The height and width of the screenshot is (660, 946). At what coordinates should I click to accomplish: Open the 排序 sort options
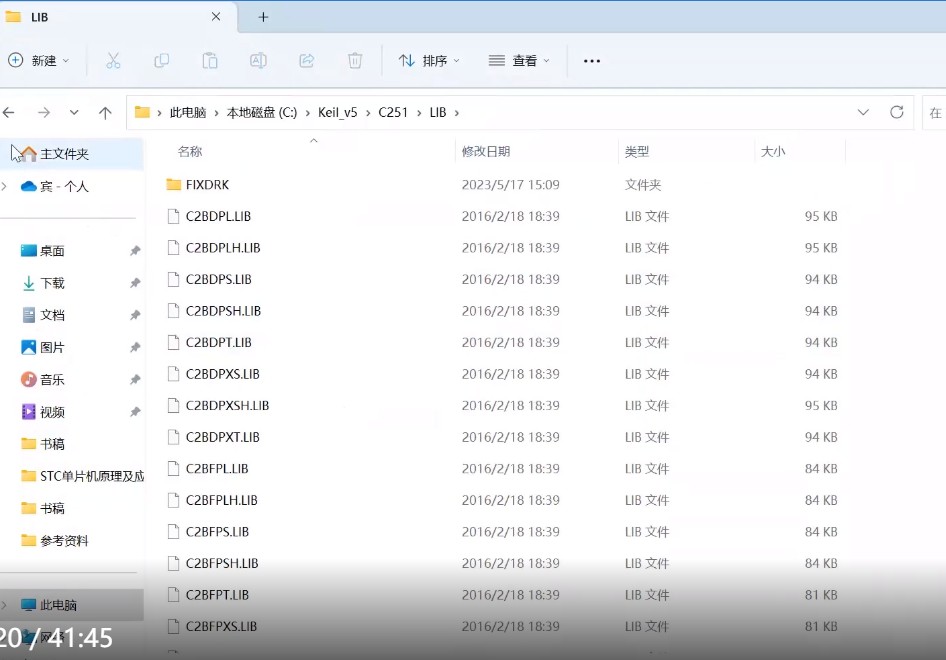point(429,60)
